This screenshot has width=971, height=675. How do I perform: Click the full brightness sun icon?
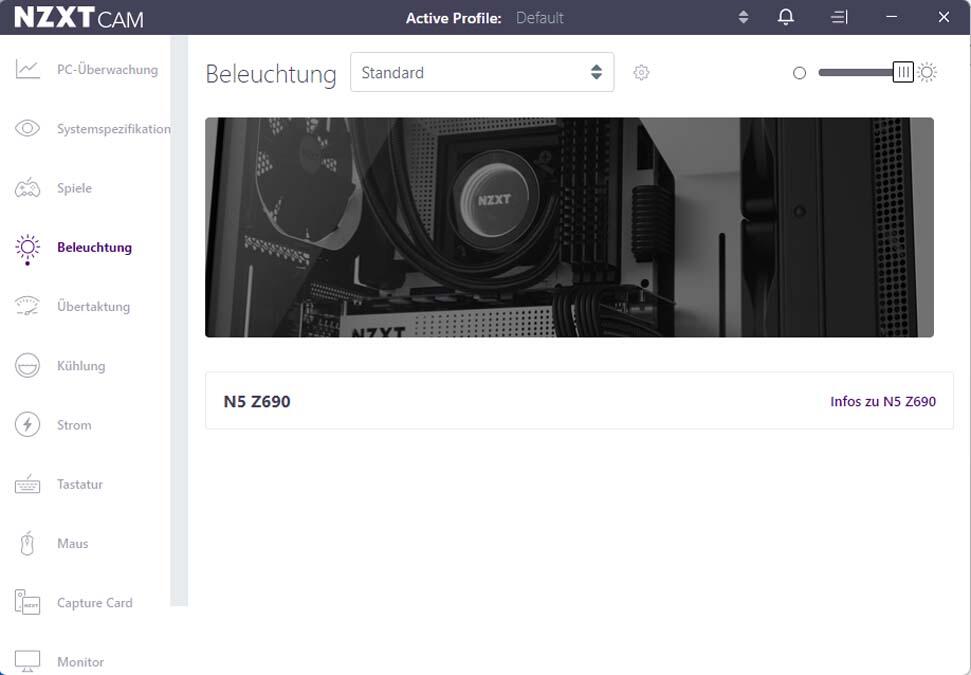click(x=927, y=72)
